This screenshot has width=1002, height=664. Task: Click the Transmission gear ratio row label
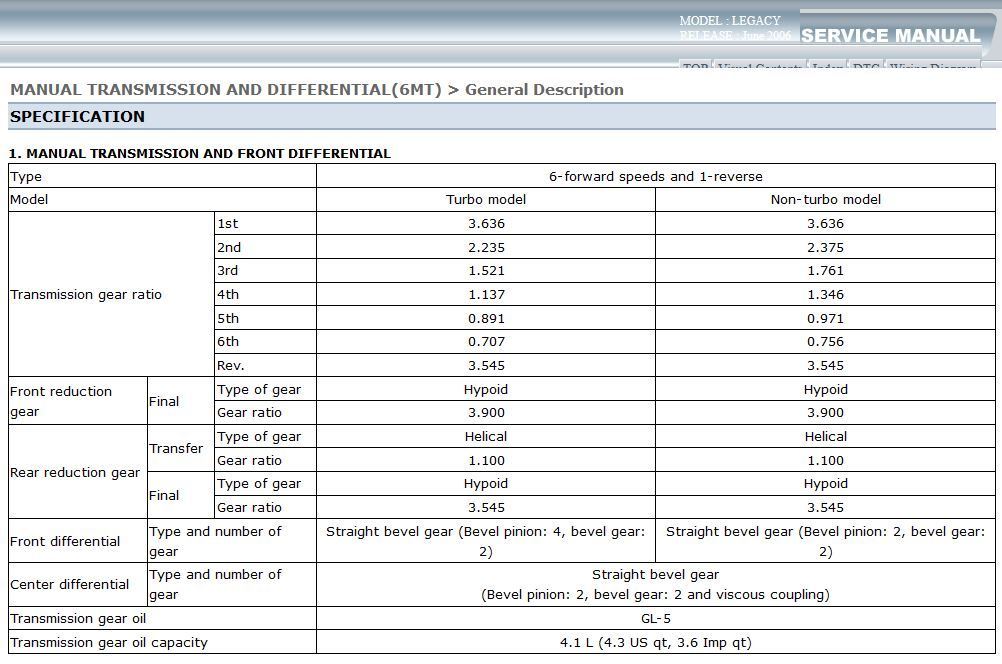[86, 295]
